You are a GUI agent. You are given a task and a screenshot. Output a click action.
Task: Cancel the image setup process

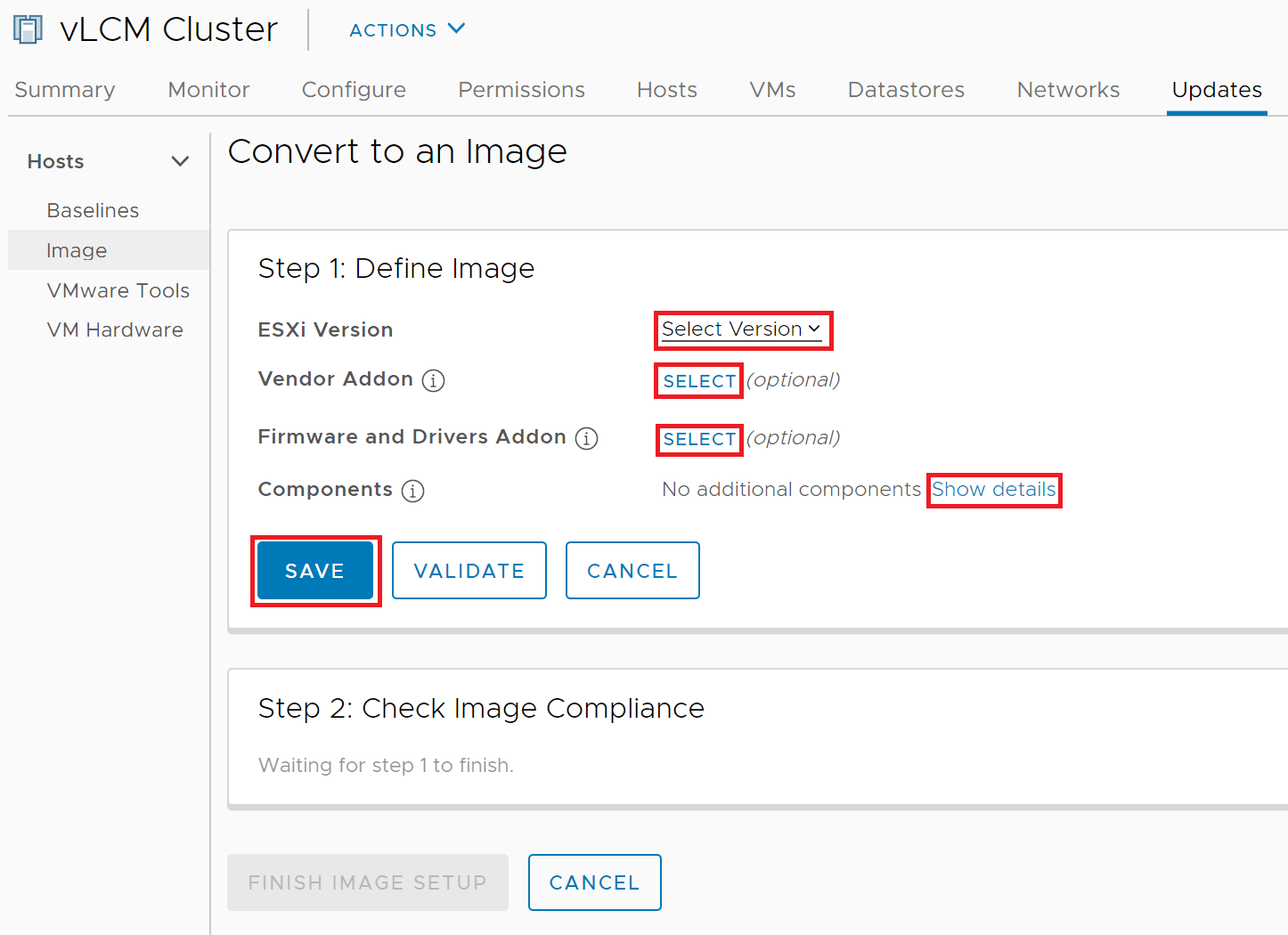[x=632, y=571]
